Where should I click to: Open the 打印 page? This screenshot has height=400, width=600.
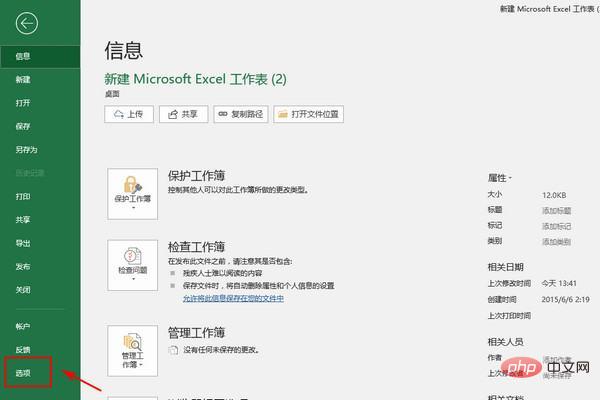pos(23,196)
